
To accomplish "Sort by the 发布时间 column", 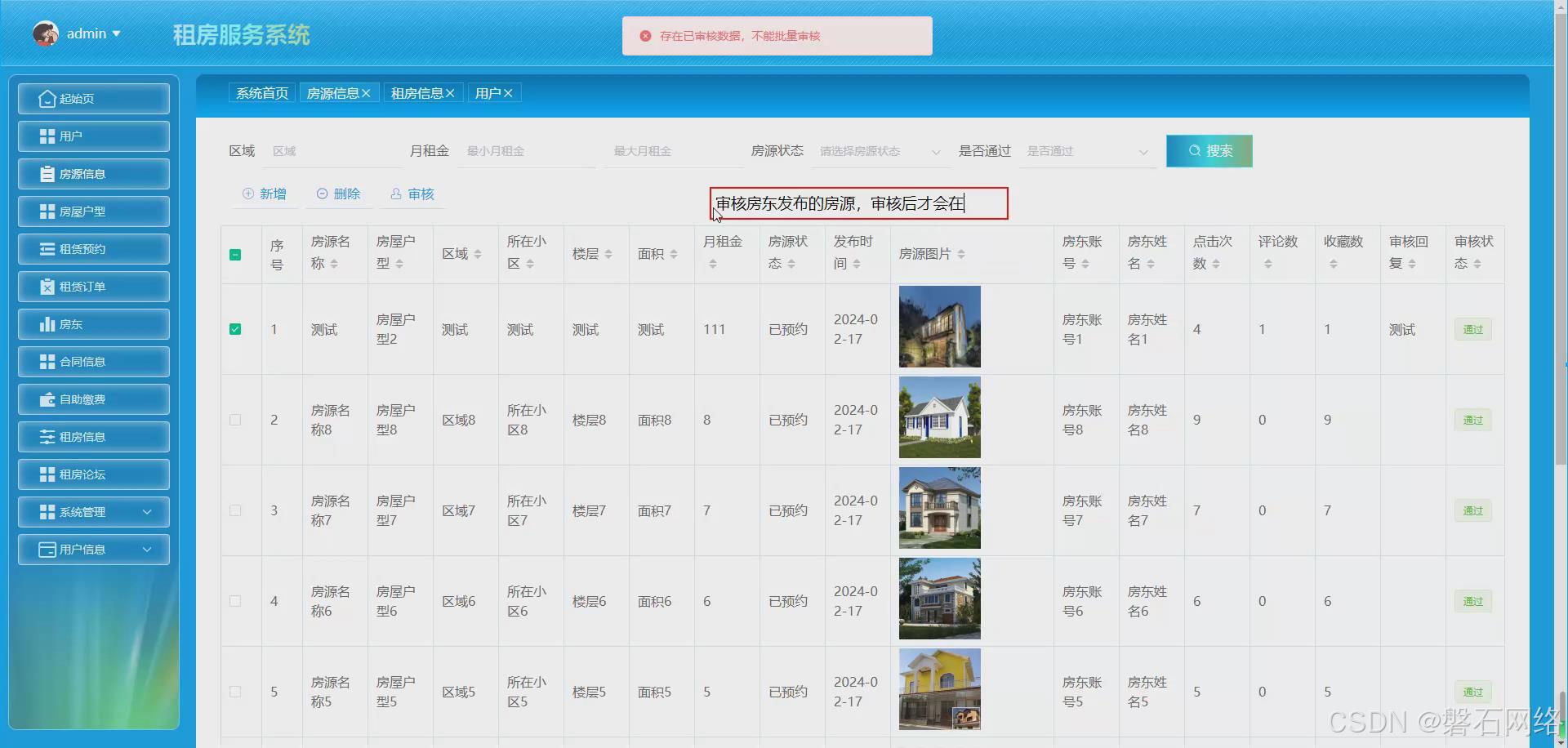I will [x=857, y=264].
